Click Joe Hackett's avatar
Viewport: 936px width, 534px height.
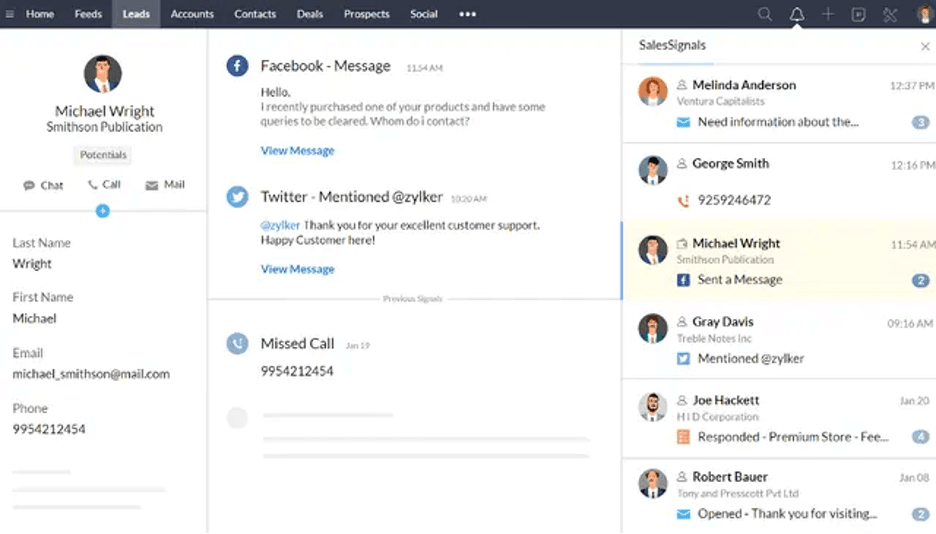coord(652,407)
